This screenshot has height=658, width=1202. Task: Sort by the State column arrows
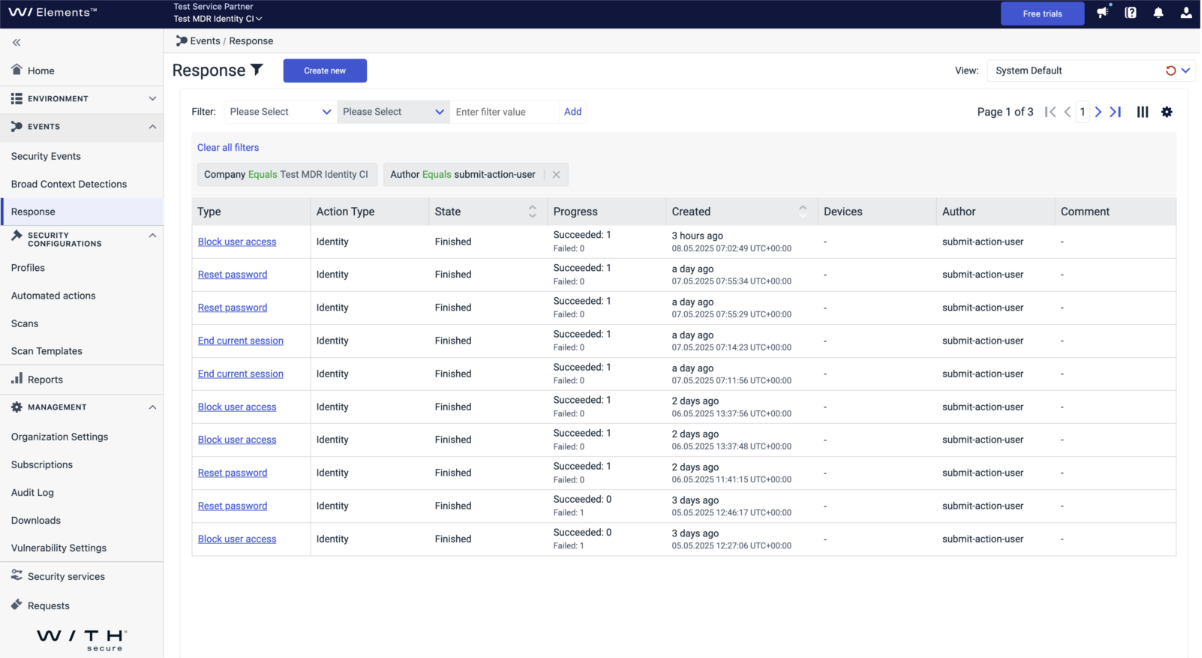pyautogui.click(x=533, y=211)
